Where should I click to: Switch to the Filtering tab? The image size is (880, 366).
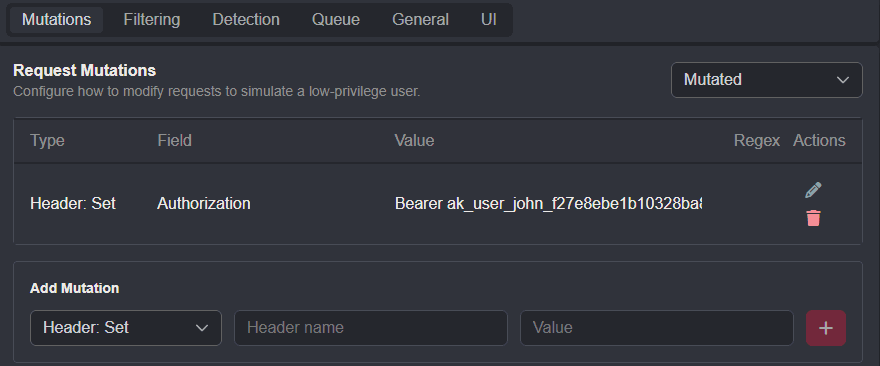pyautogui.click(x=152, y=20)
